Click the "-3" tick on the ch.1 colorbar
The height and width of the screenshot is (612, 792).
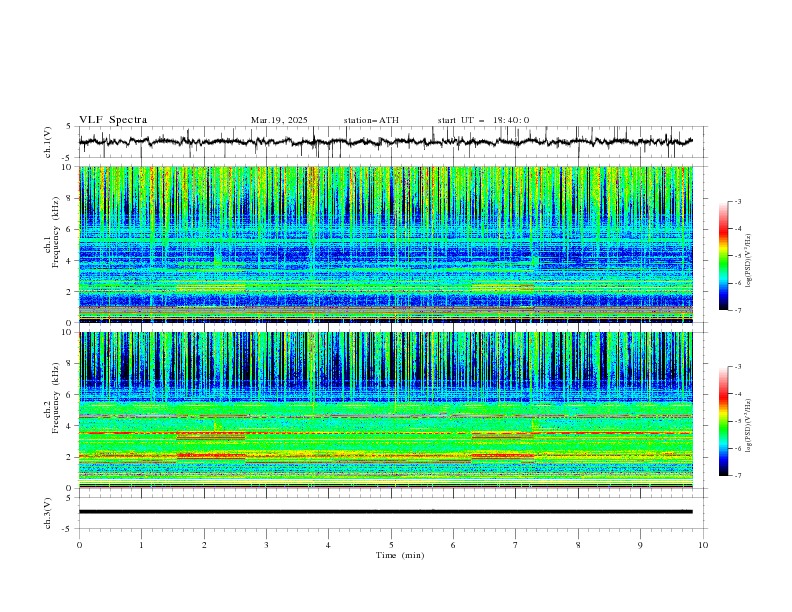(x=737, y=201)
